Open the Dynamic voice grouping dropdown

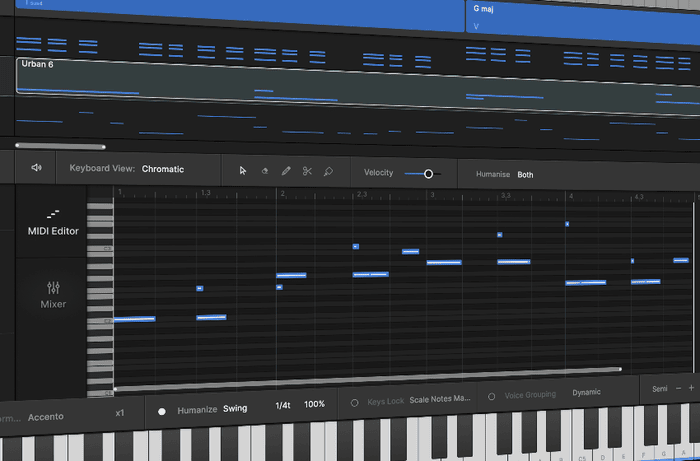click(x=586, y=393)
